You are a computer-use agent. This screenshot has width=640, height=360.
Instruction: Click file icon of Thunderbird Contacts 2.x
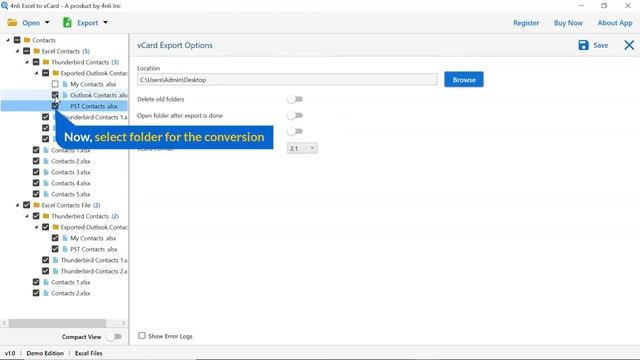(x=56, y=271)
